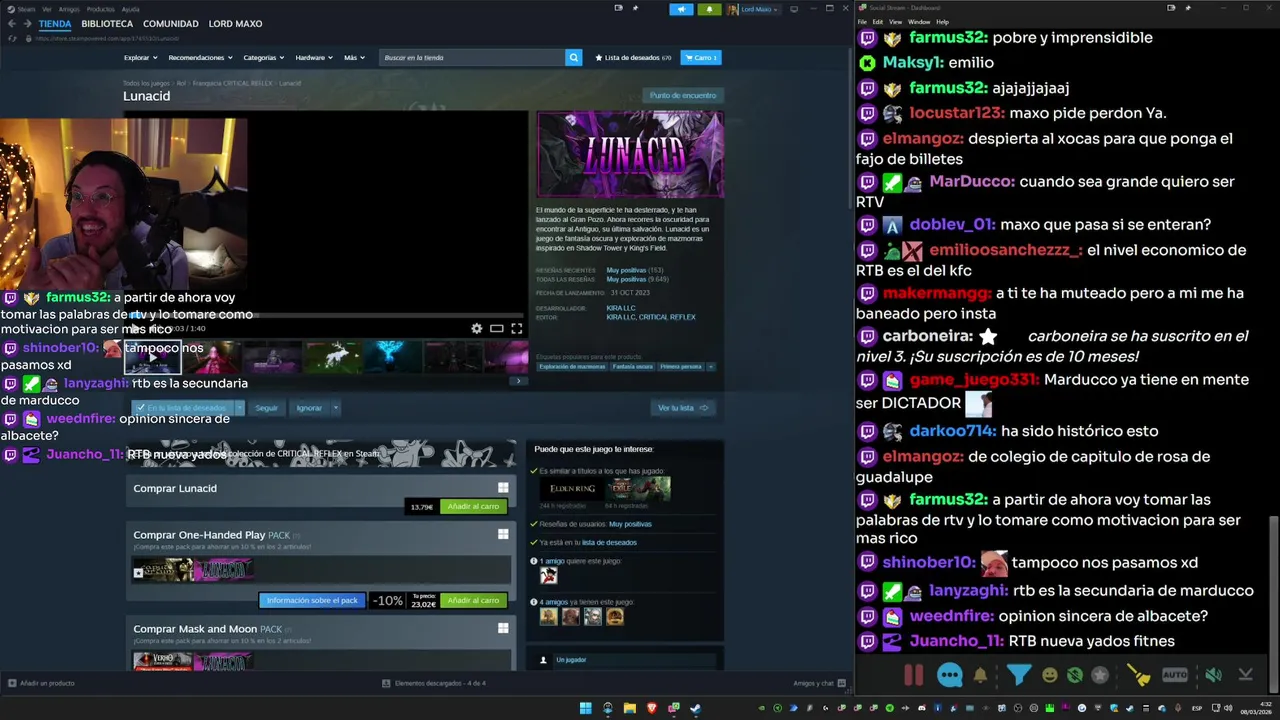The width and height of the screenshot is (1280, 720).
Task: Open the Explorar store dropdown
Action: pos(139,58)
